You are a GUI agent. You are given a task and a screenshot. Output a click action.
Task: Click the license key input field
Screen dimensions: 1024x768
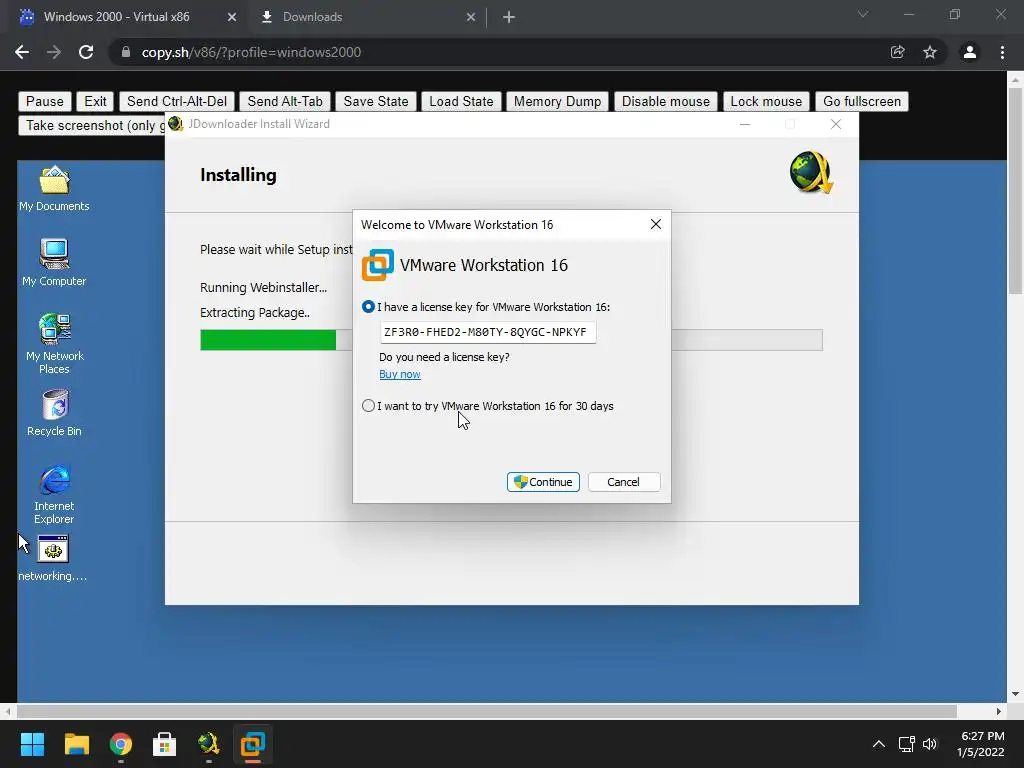(487, 332)
